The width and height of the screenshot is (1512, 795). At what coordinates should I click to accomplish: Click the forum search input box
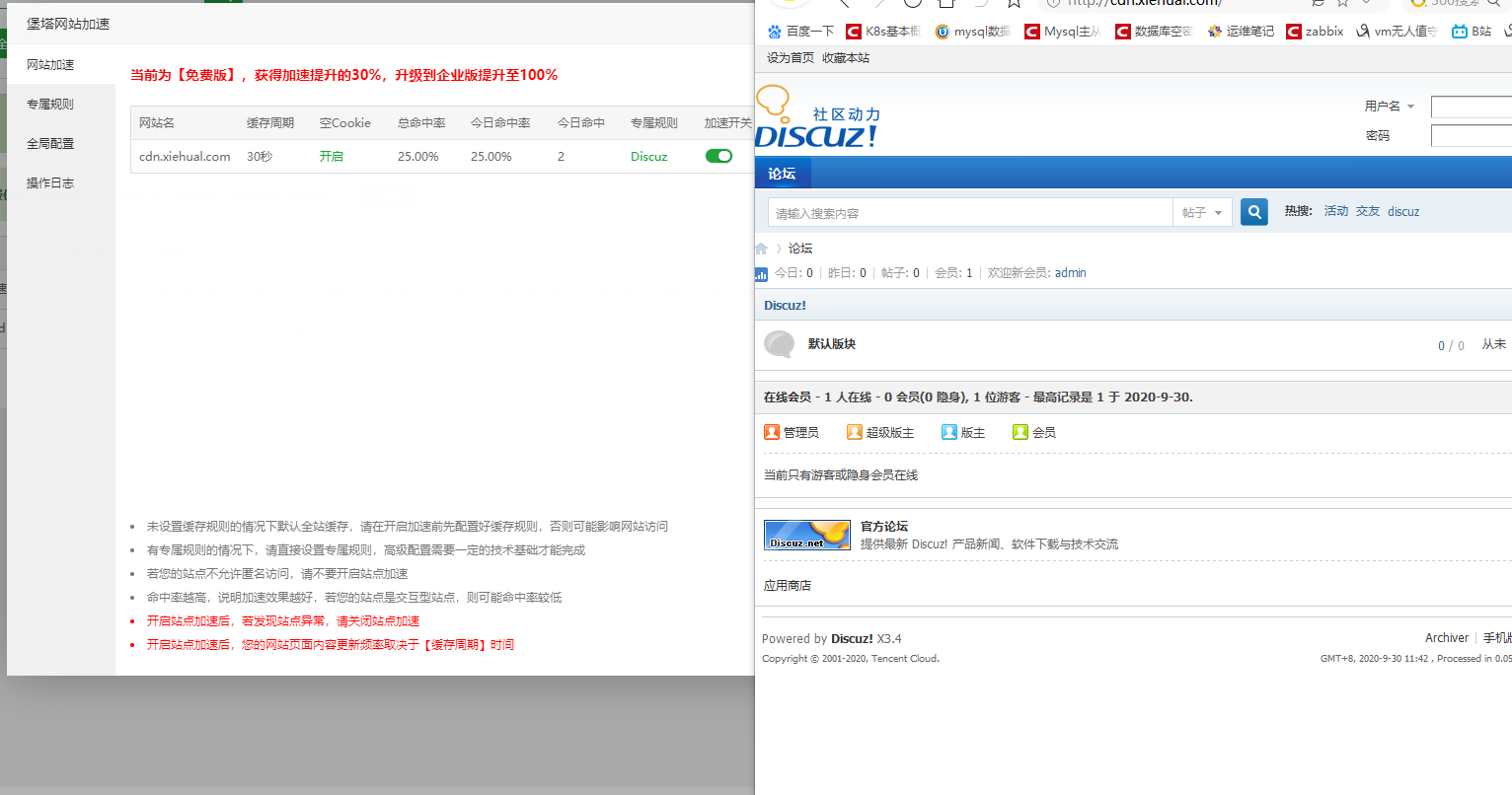970,213
